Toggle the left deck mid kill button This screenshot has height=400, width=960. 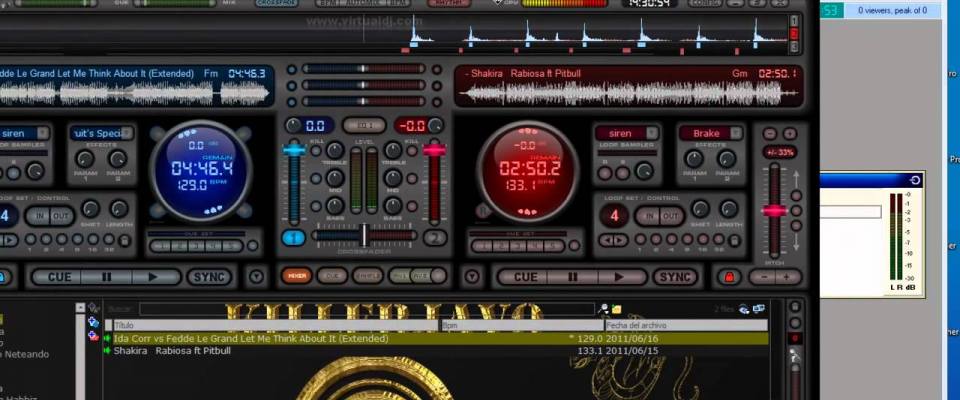pos(316,178)
